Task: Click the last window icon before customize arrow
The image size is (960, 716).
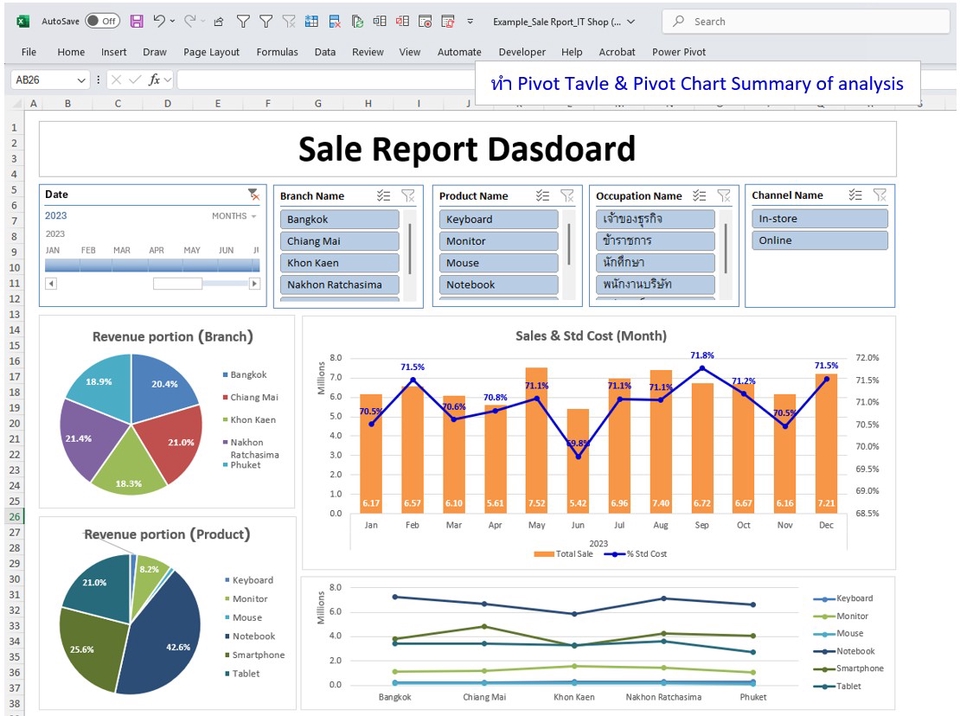Action: 448,21
